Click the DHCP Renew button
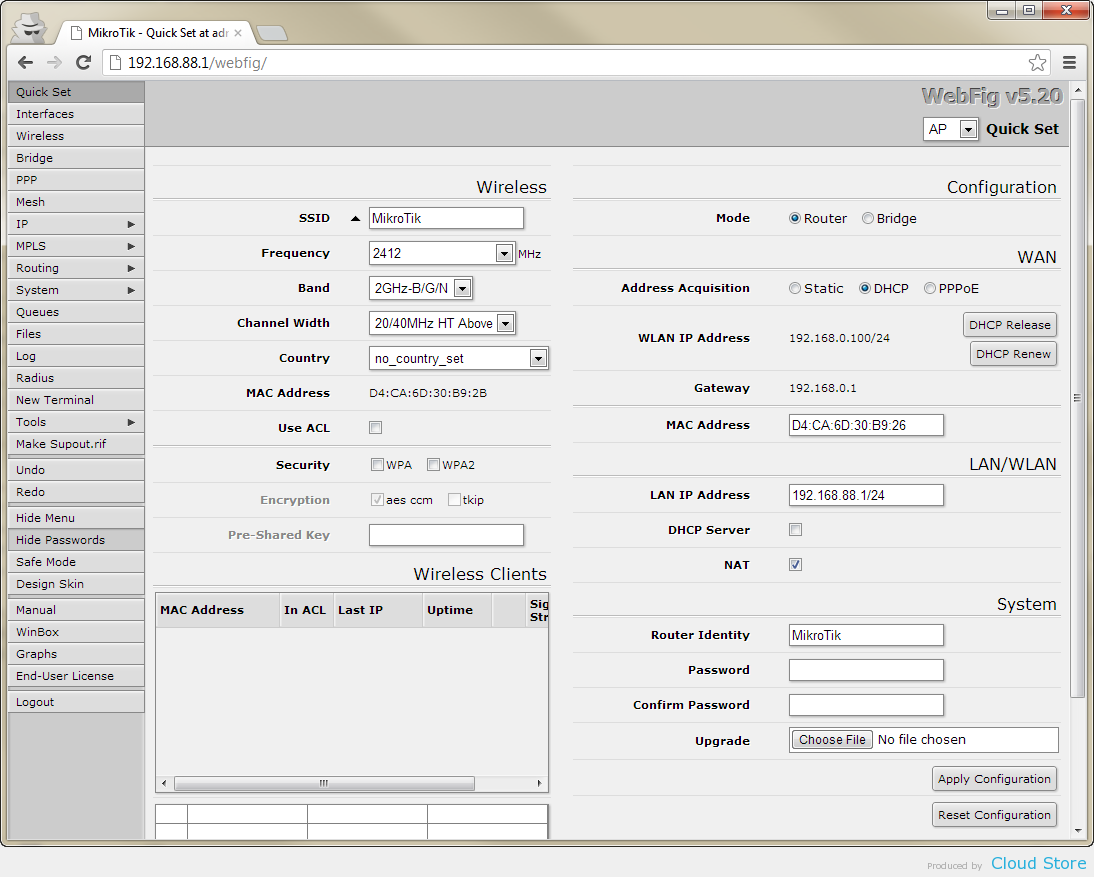The image size is (1094, 877). (x=1013, y=354)
